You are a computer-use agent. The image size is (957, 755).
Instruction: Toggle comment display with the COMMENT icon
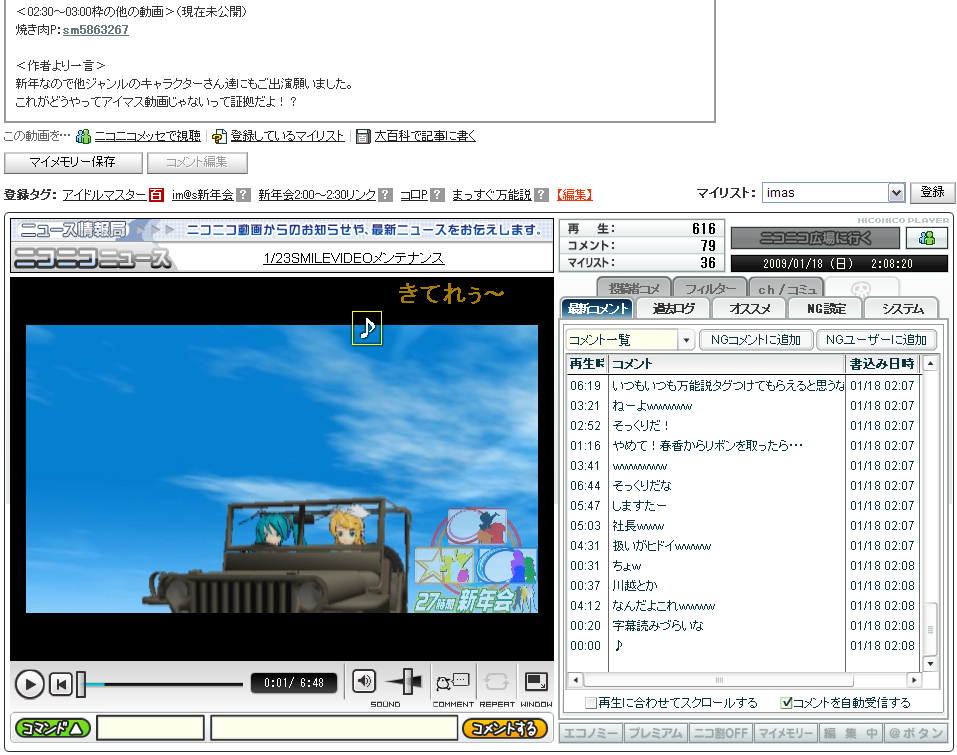click(452, 683)
